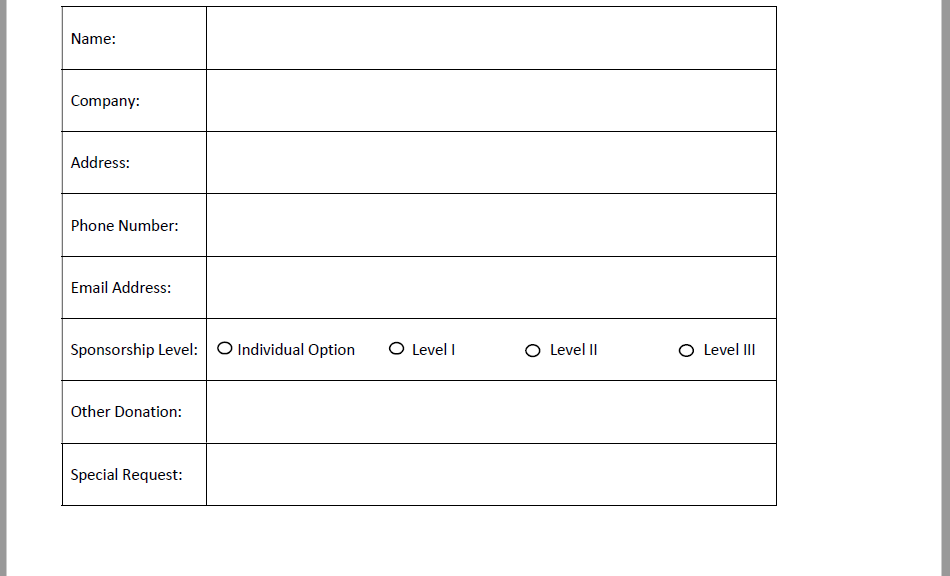Choose the Level II radio button
The height and width of the screenshot is (576, 950).
[533, 351]
